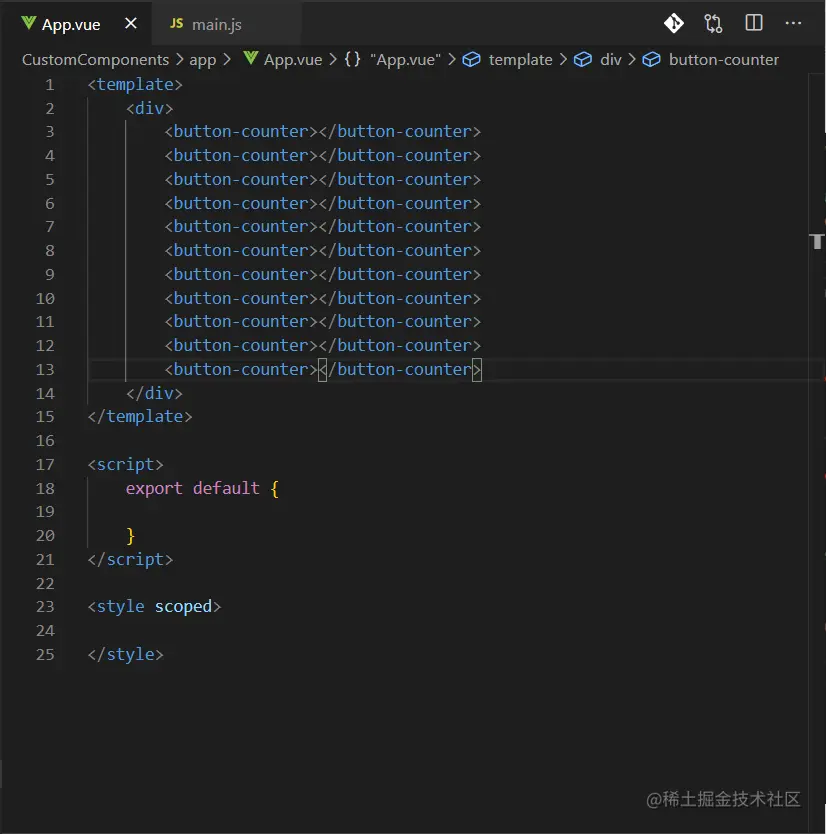Click button-counter tag on line 12
The width and height of the screenshot is (826, 834).
322,346
